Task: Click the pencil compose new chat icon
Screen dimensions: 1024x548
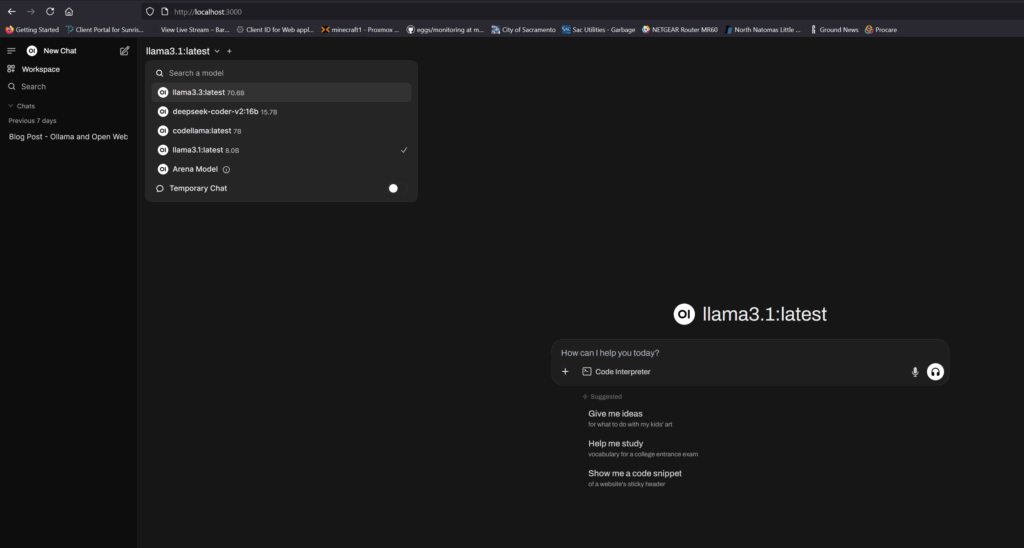Action: pyautogui.click(x=124, y=51)
